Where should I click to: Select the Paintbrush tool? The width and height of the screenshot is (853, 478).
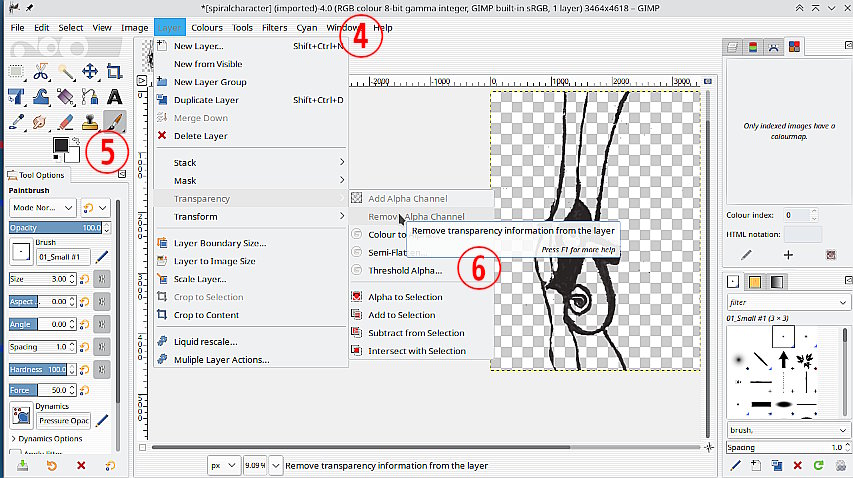click(x=114, y=122)
